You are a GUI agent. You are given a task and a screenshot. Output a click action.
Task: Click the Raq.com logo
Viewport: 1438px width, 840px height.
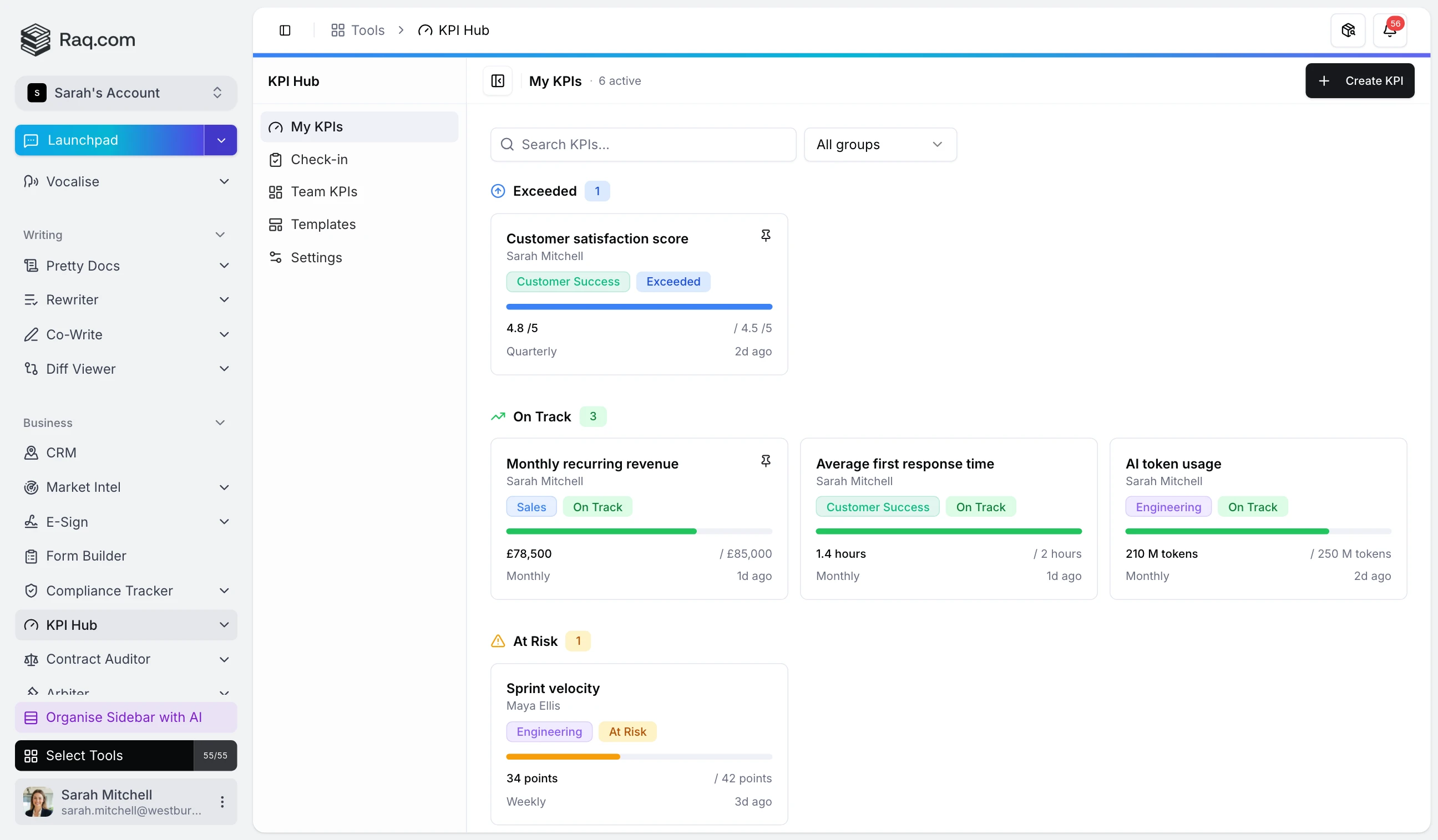(78, 39)
